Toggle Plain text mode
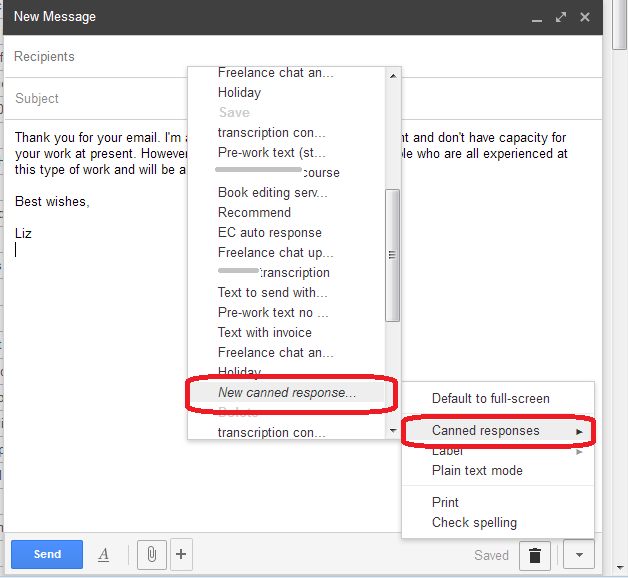 coord(477,470)
